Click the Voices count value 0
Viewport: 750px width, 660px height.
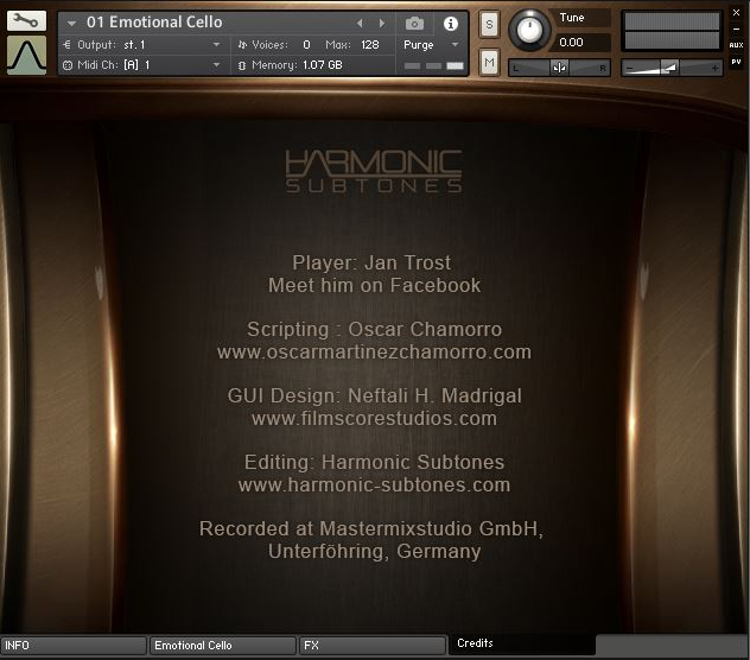click(x=307, y=44)
